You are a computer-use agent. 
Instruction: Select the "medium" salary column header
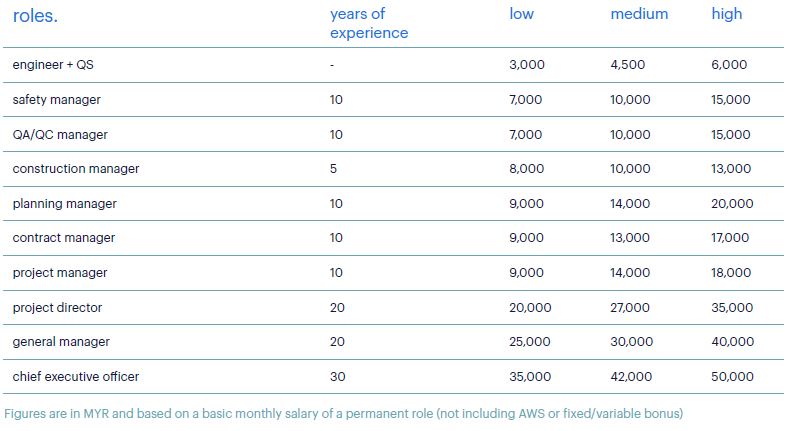pyautogui.click(x=639, y=14)
